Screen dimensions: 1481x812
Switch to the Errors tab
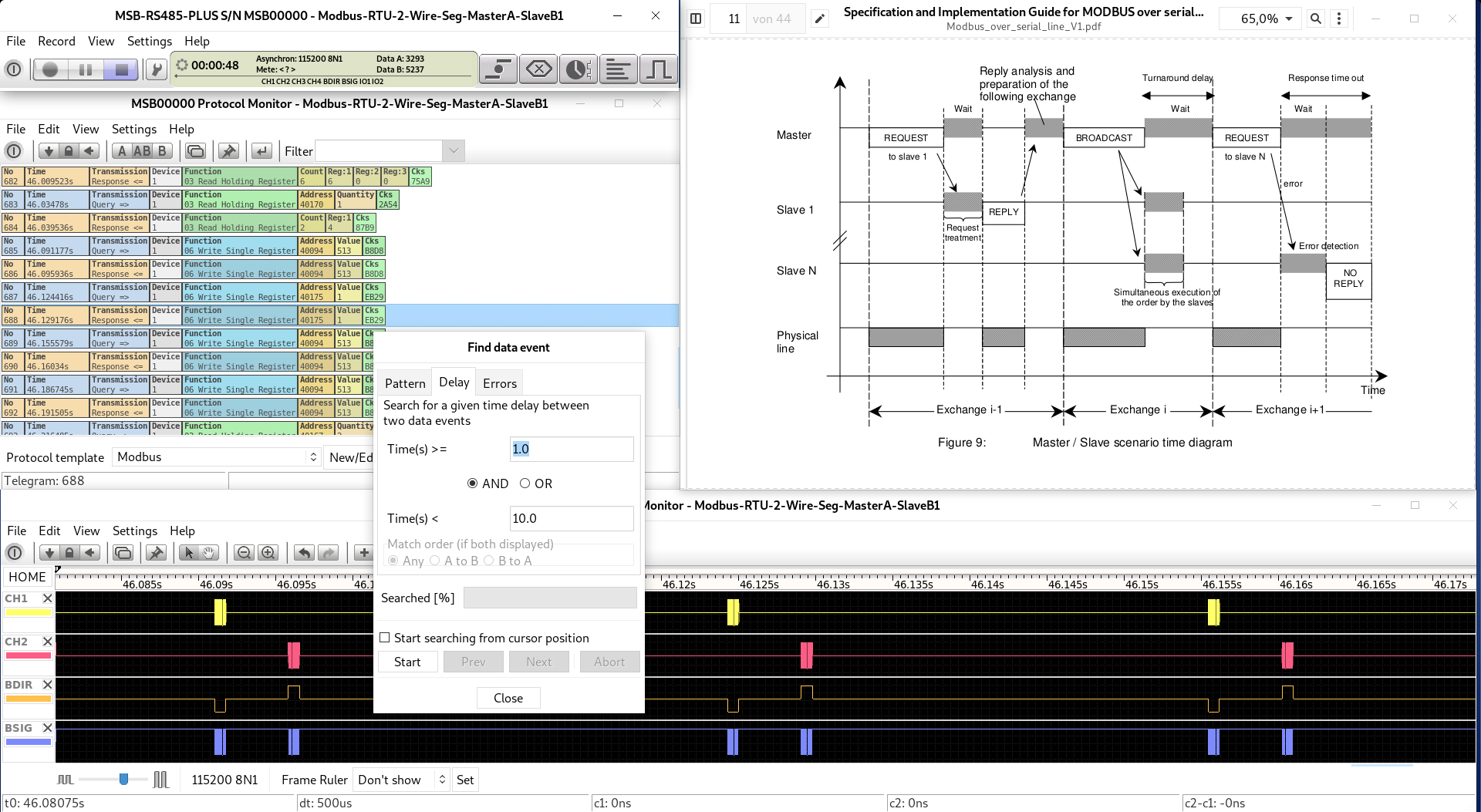[x=500, y=383]
